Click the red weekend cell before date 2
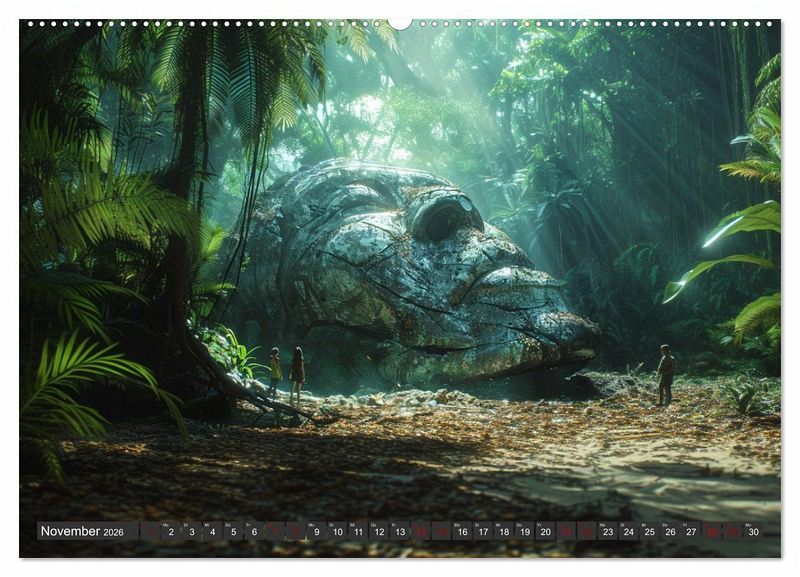The width and height of the screenshot is (800, 577). [x=150, y=532]
